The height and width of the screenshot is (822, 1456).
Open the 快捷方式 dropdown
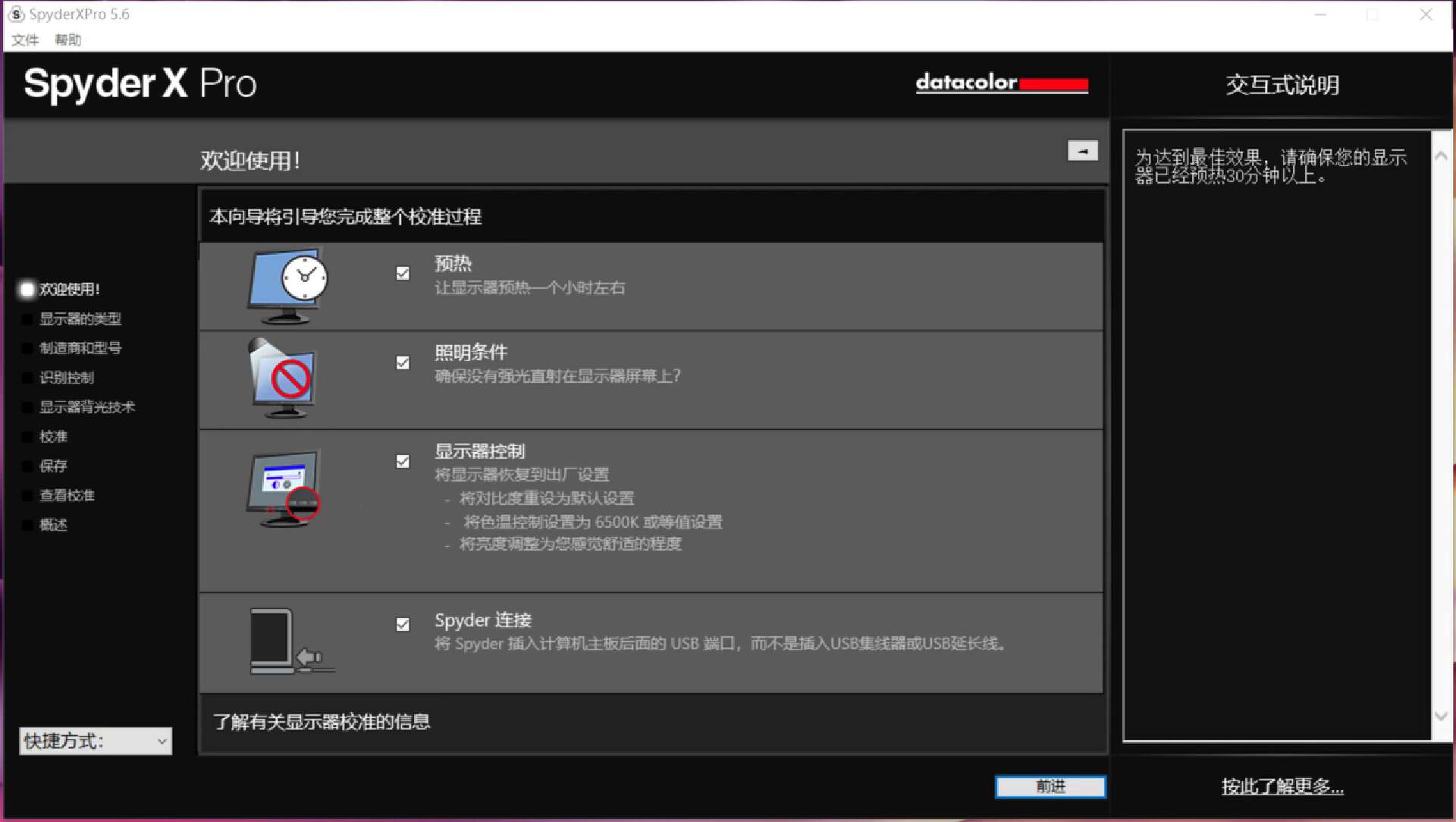[96, 741]
